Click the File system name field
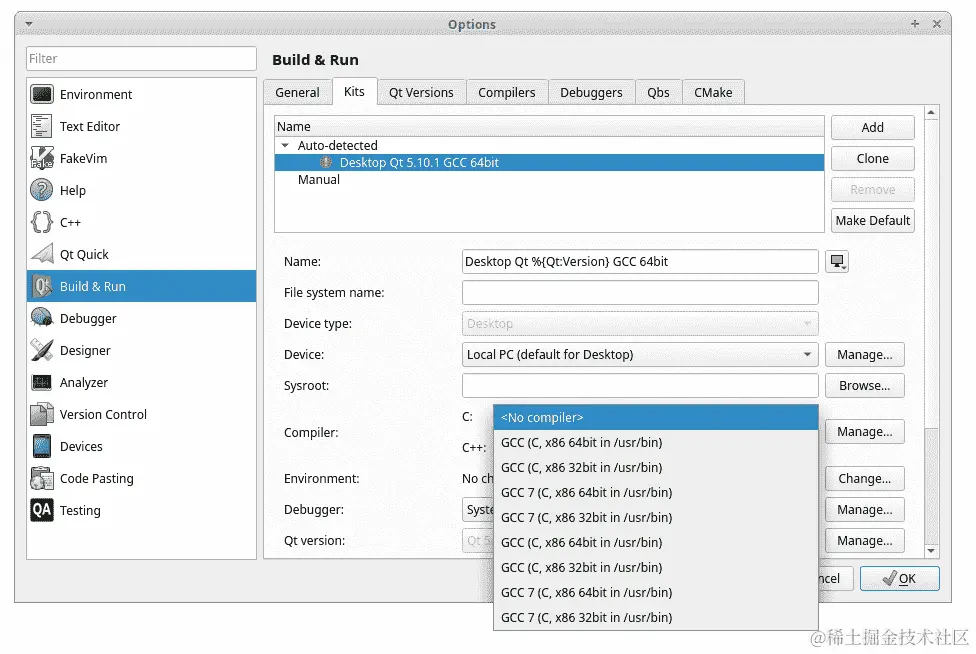976x654 pixels. [x=640, y=292]
